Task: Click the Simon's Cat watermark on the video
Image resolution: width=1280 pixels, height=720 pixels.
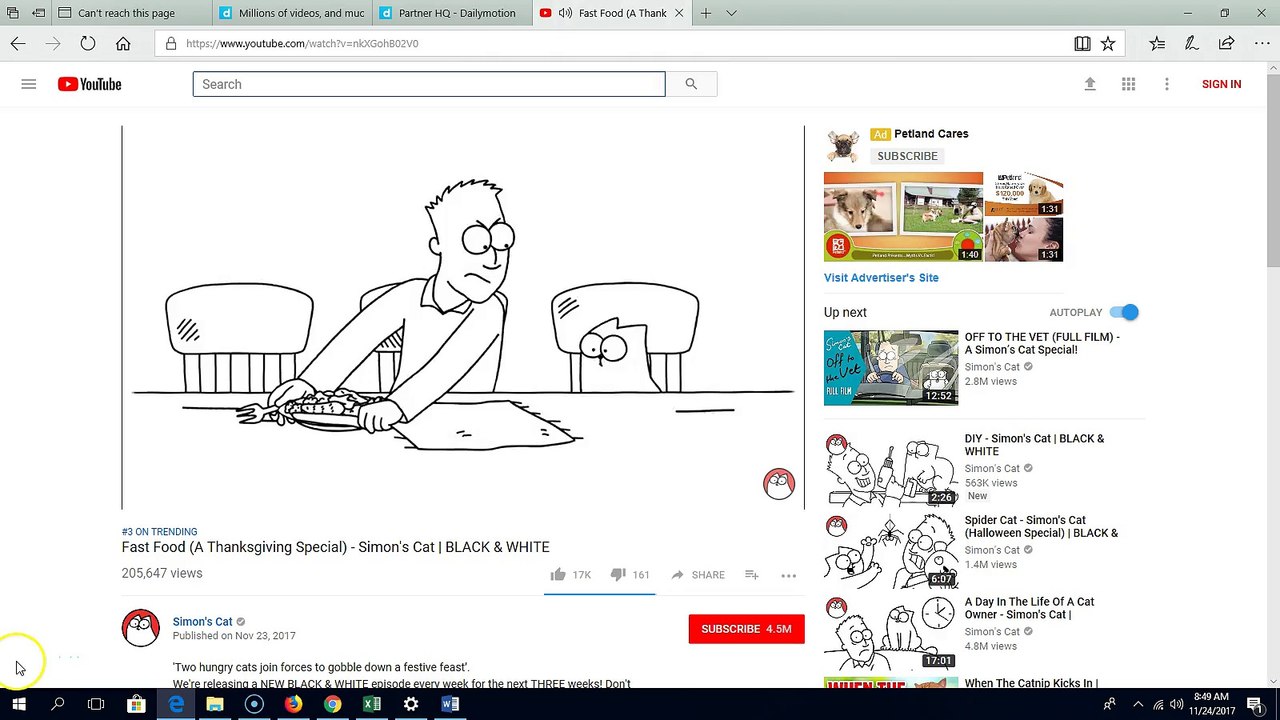Action: click(x=779, y=484)
